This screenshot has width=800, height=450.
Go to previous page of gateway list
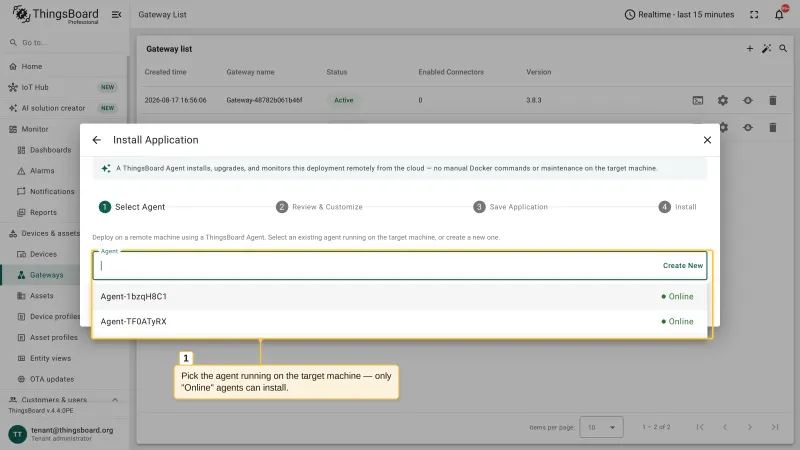tap(725, 427)
